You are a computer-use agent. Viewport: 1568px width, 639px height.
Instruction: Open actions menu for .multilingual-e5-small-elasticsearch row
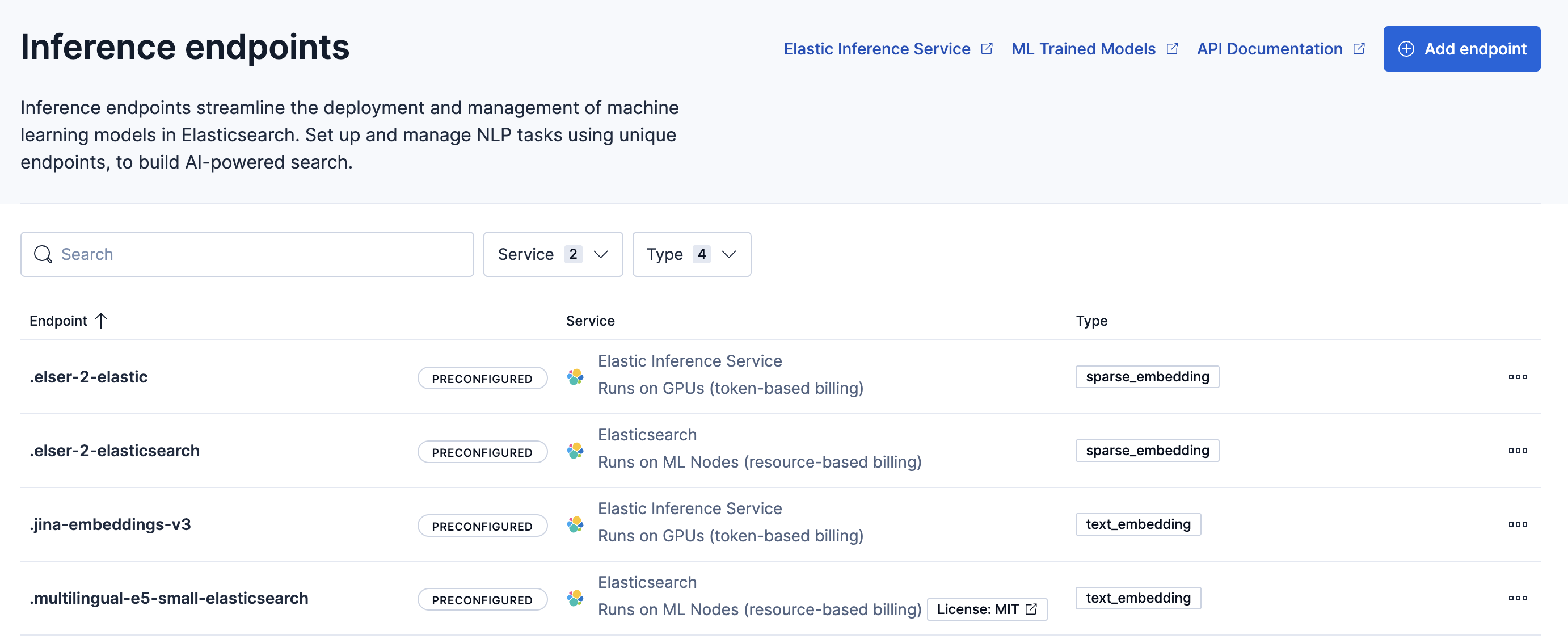pyautogui.click(x=1518, y=598)
